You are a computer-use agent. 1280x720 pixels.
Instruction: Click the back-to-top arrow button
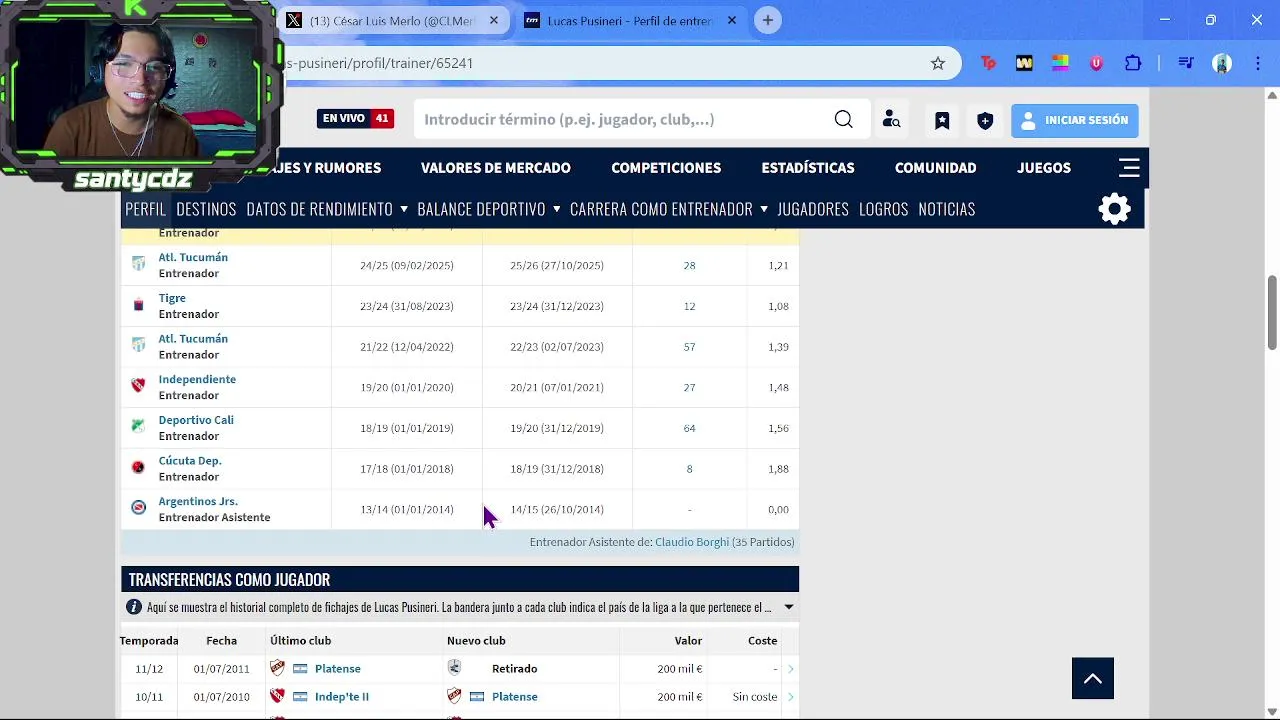click(x=1093, y=679)
